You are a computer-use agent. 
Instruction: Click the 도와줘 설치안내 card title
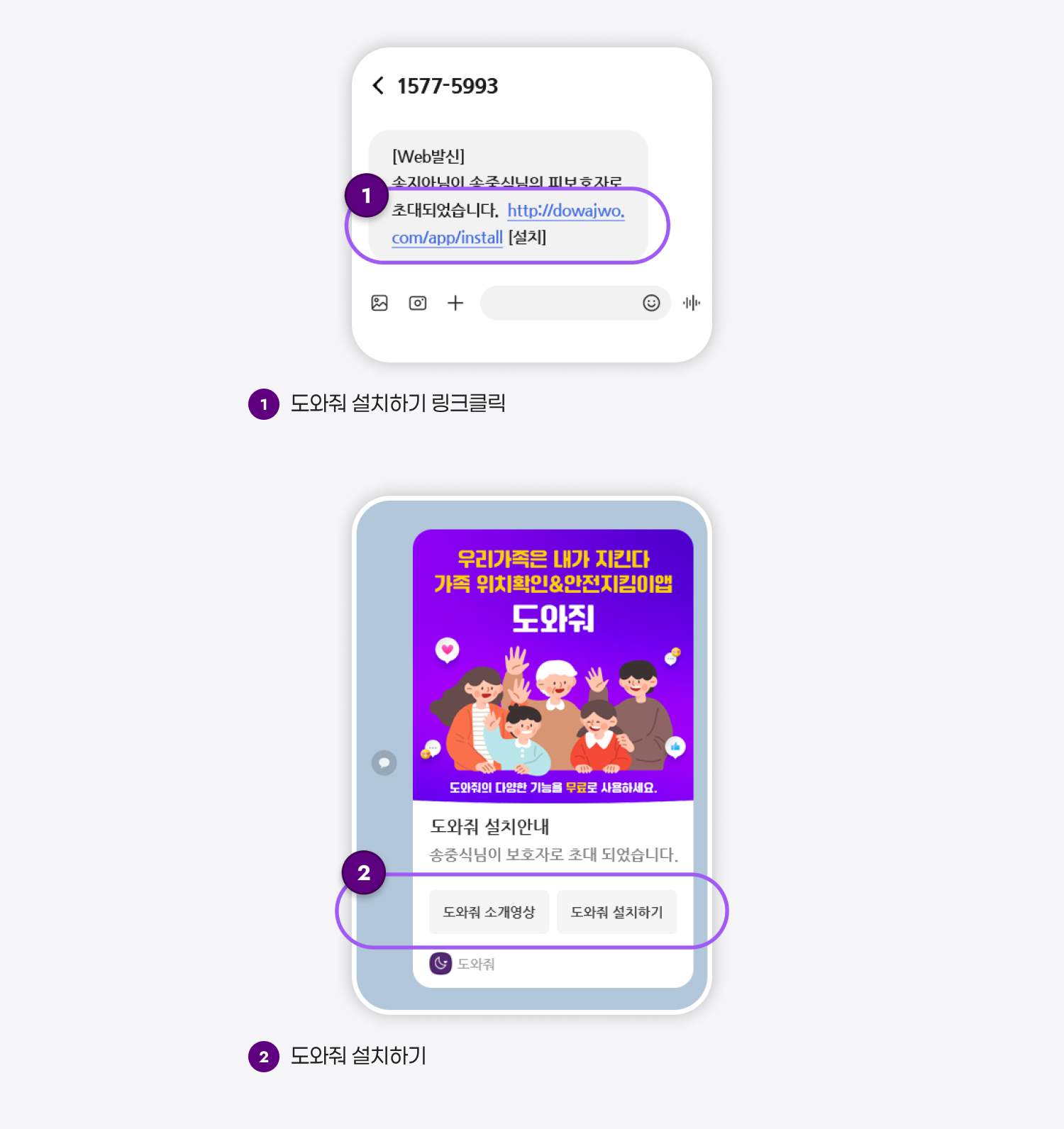[x=490, y=826]
